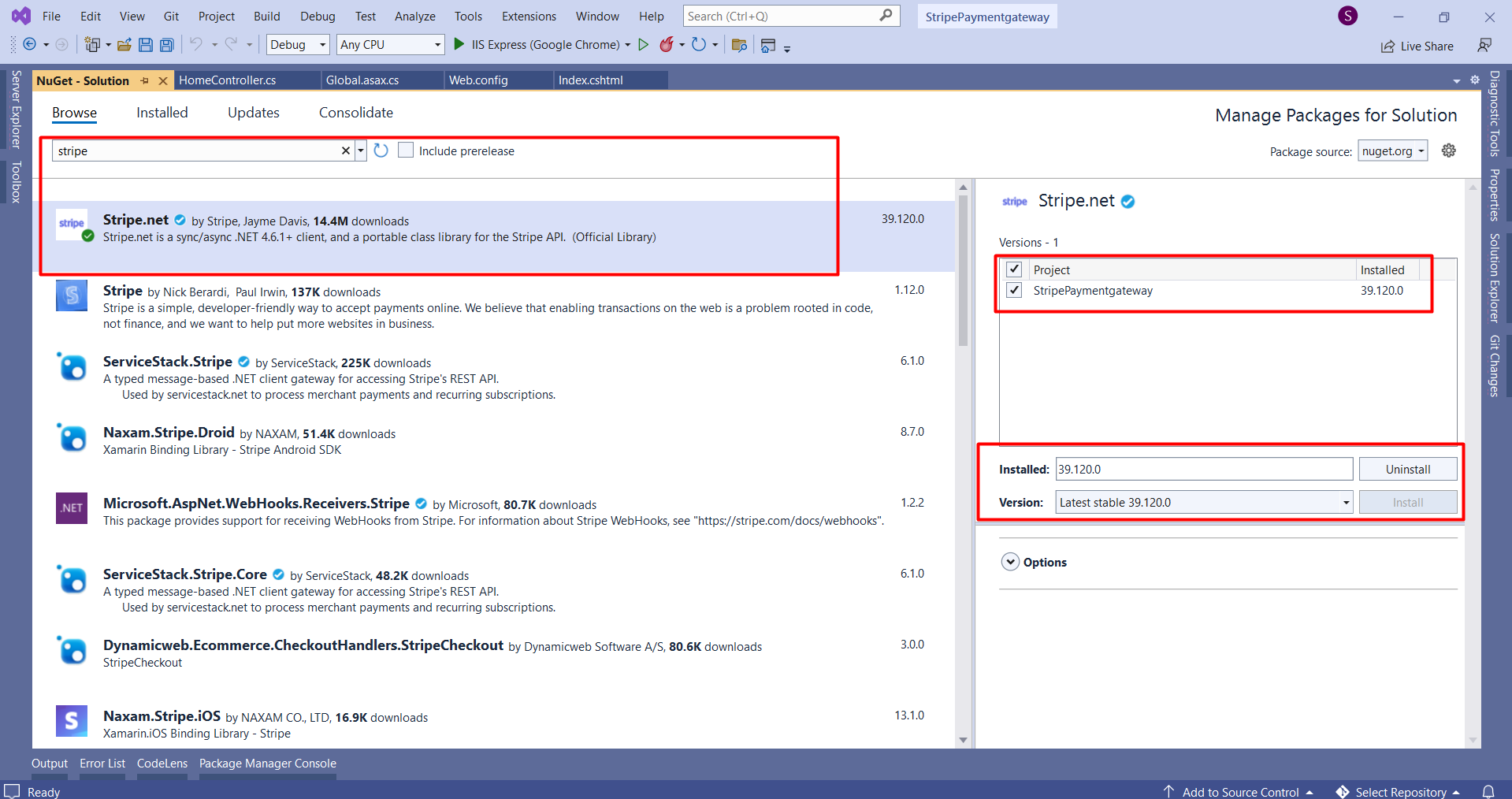Open the File menu

[51, 16]
